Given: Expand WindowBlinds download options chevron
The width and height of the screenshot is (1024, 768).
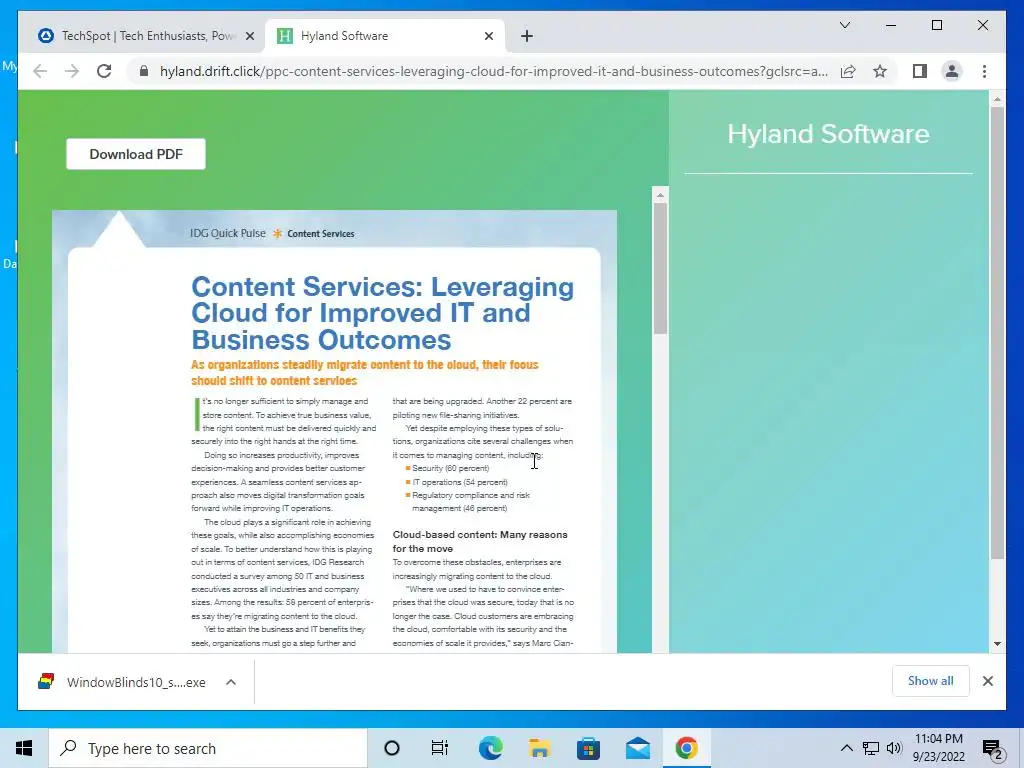Looking at the screenshot, I should pos(231,682).
